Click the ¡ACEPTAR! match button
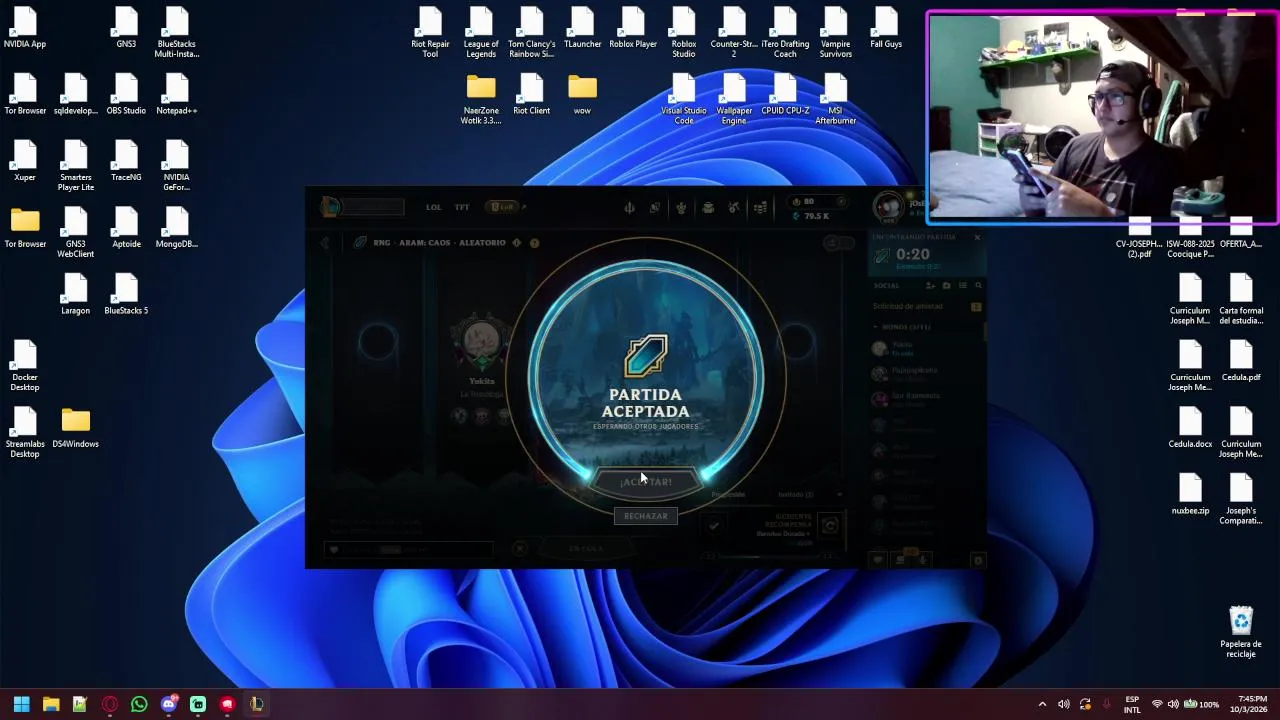Image resolution: width=1280 pixels, height=720 pixels. click(645, 482)
